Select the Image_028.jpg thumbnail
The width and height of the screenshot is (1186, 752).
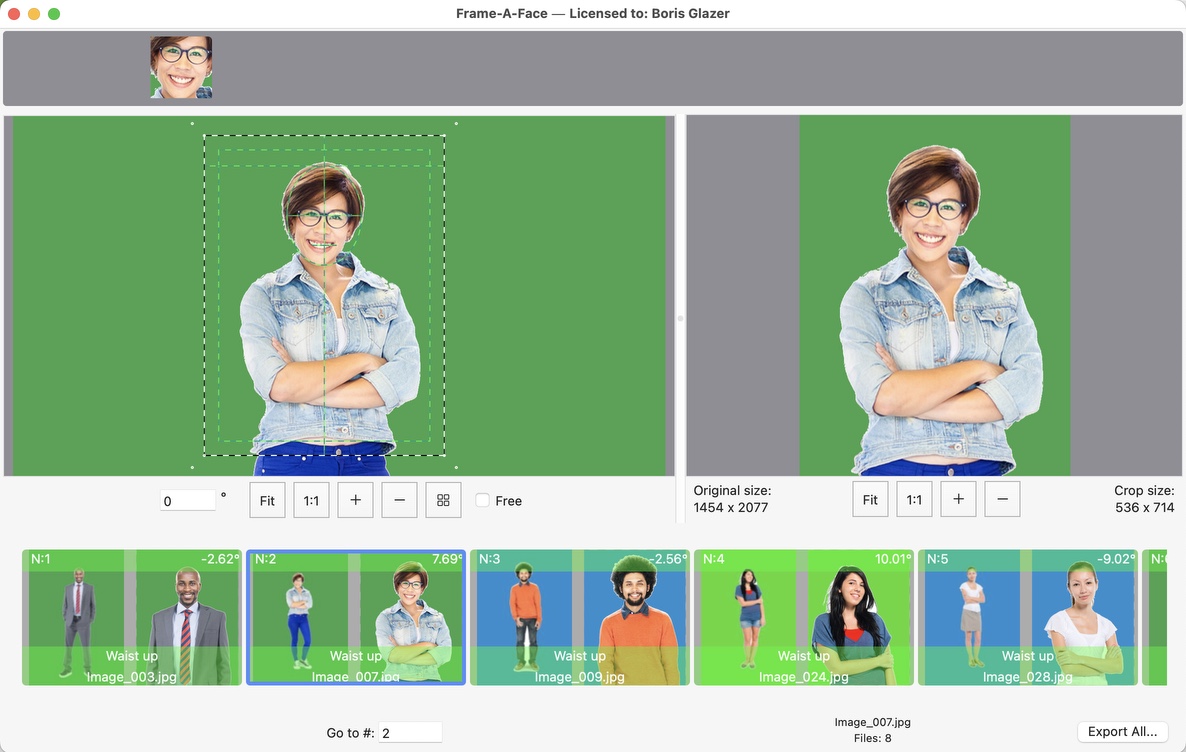coord(1026,617)
